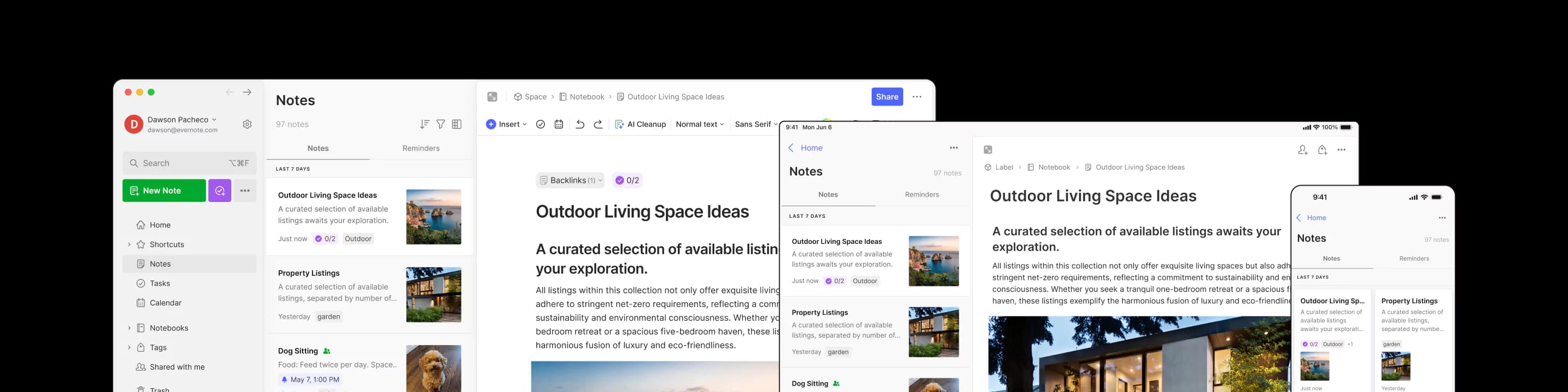The image size is (1568, 392).
Task: Click the settings gear beside Dawson Pacheco
Action: coord(247,124)
